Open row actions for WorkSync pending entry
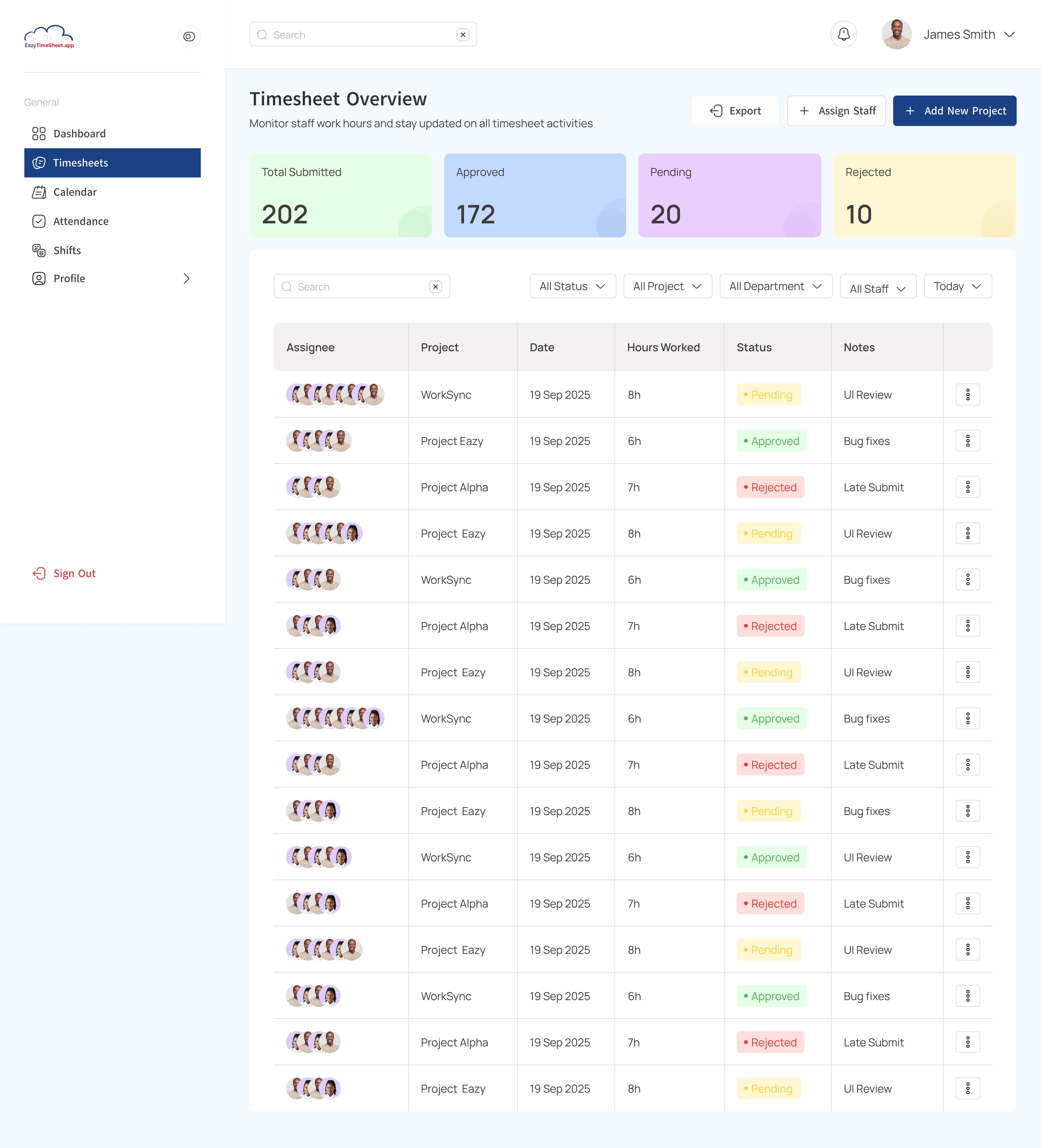Image resolution: width=1041 pixels, height=1148 pixels. coord(968,394)
